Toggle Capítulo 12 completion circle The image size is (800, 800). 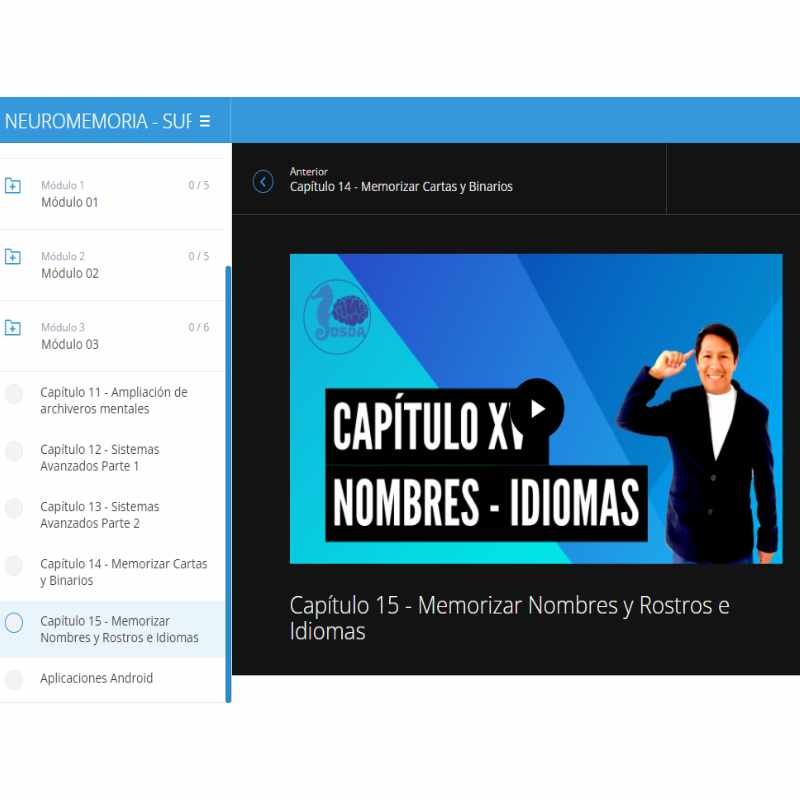click(14, 452)
